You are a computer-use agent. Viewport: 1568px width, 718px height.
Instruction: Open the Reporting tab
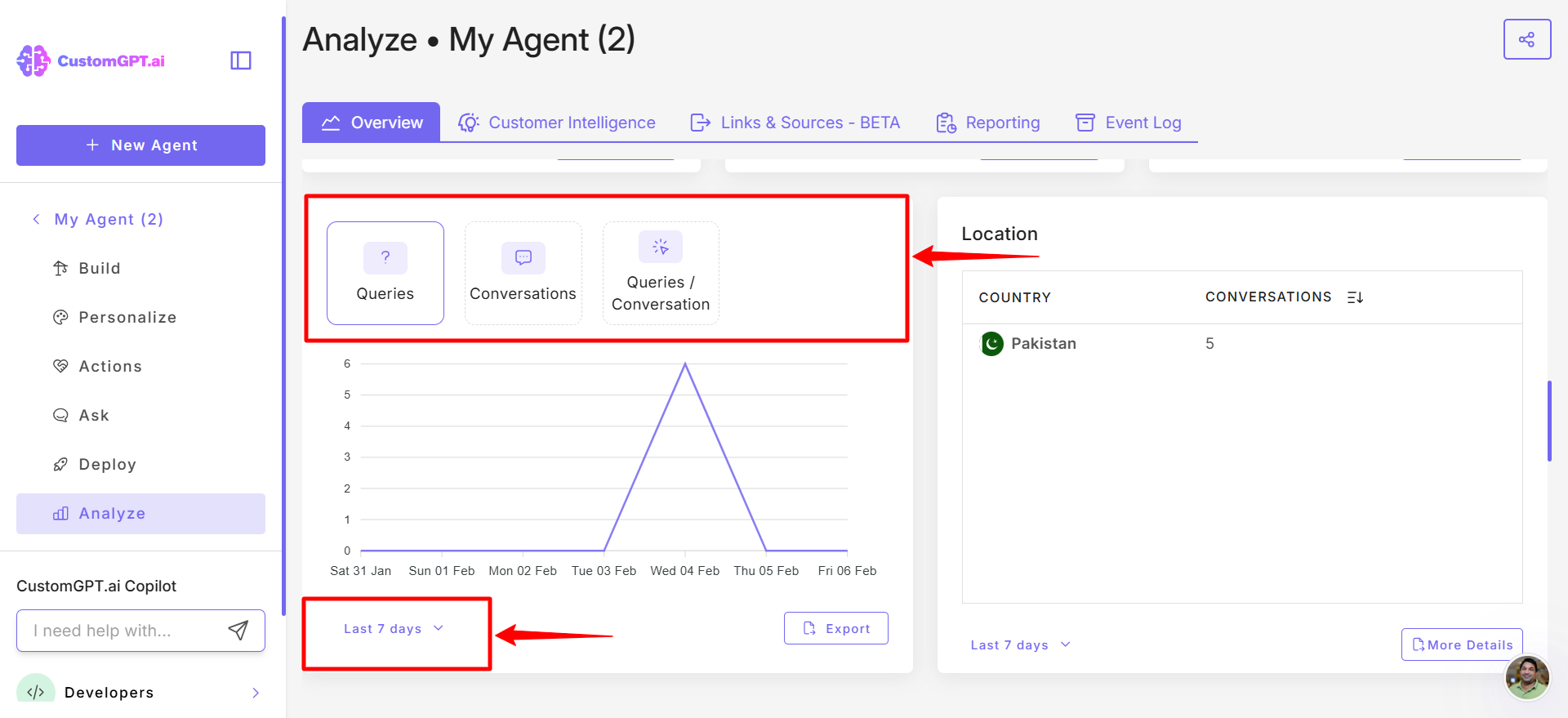[x=988, y=123]
